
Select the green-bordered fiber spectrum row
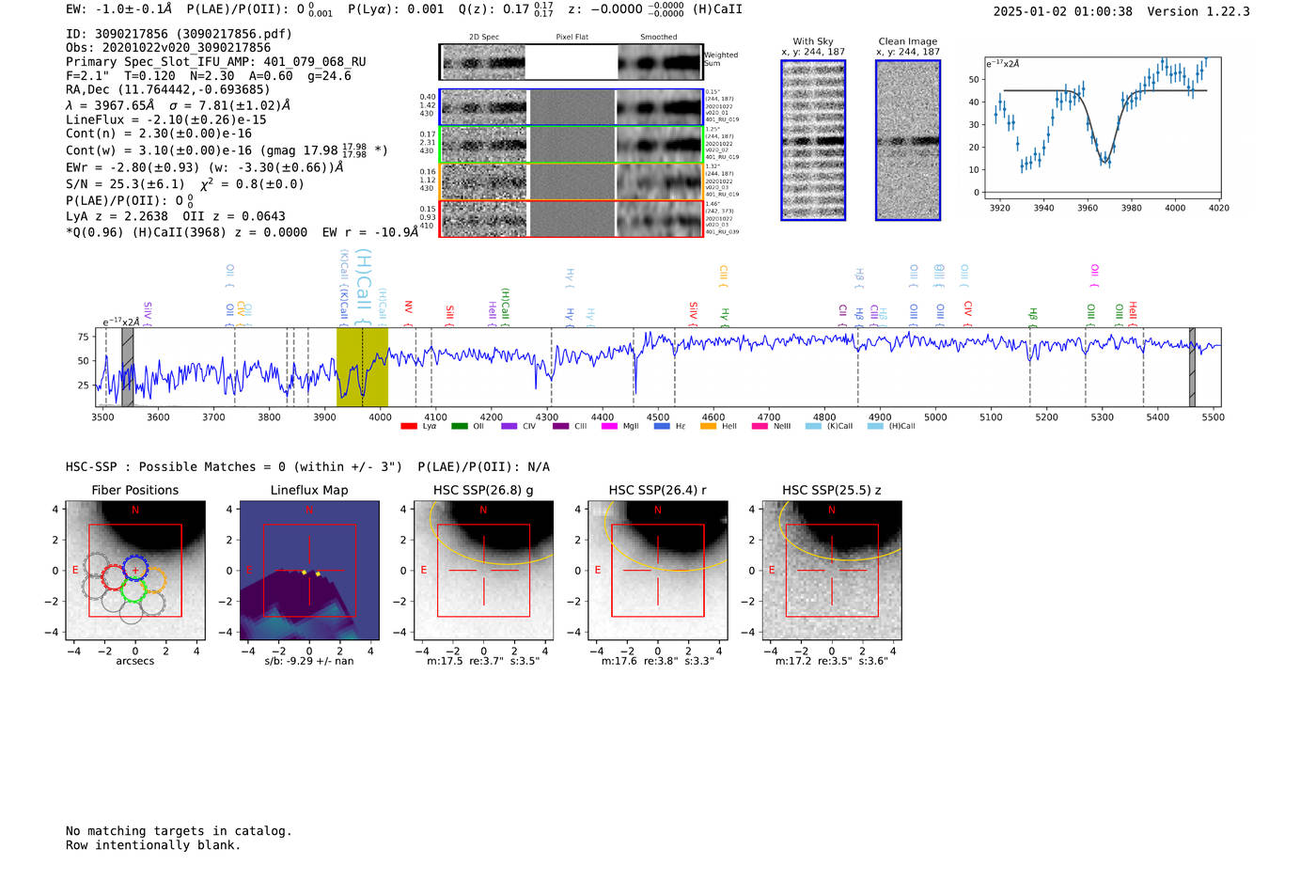[571, 144]
